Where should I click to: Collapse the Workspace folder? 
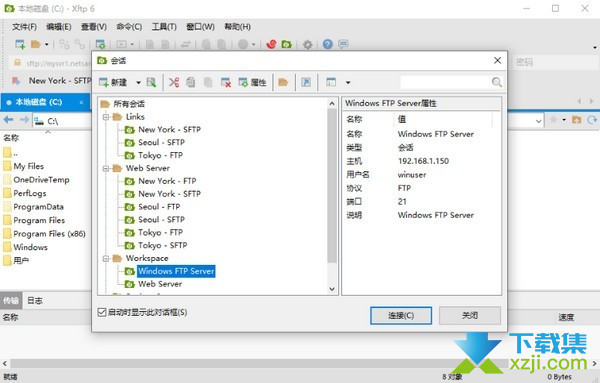pos(106,259)
